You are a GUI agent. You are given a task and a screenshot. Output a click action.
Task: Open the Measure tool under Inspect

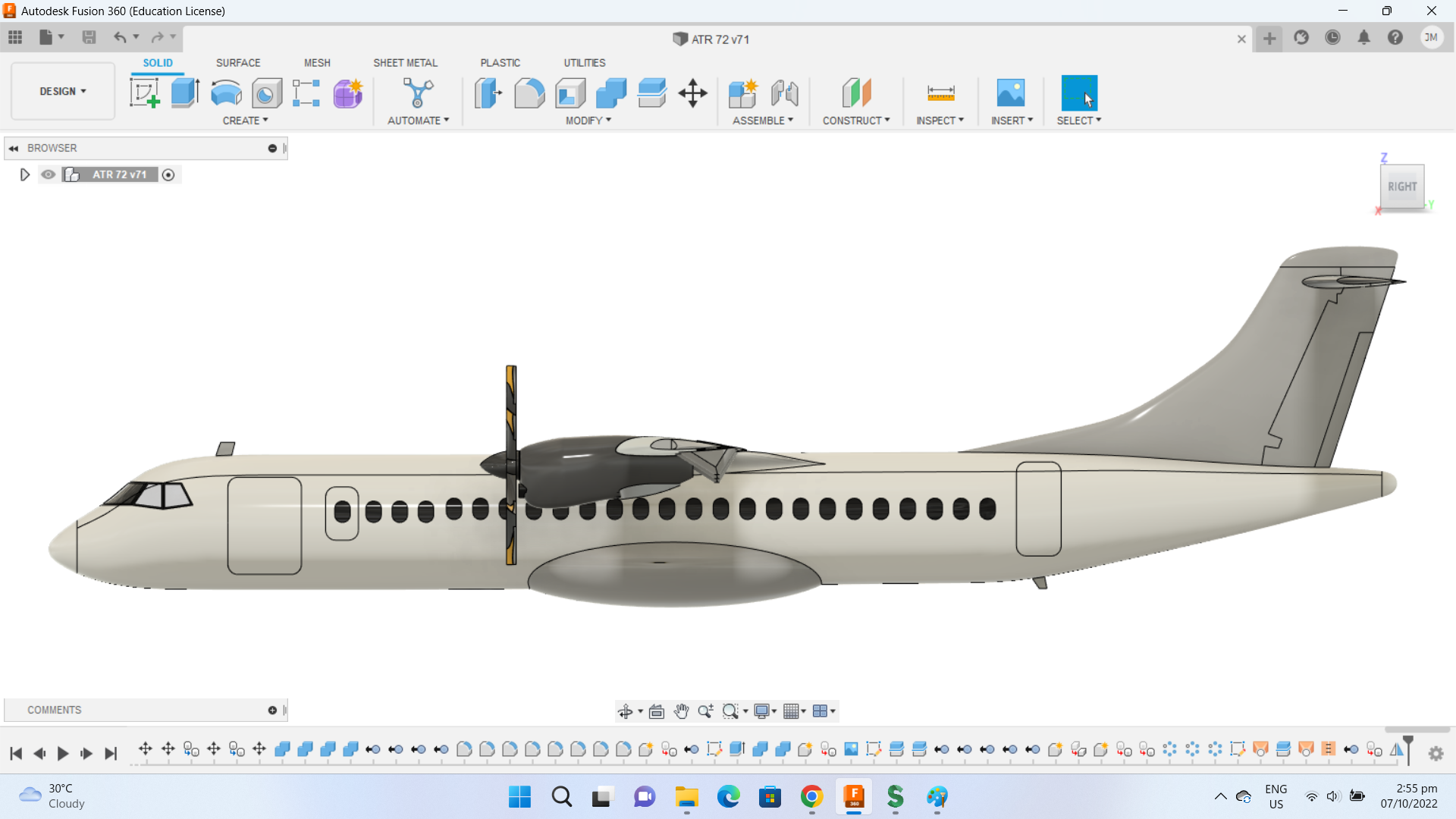tap(940, 93)
